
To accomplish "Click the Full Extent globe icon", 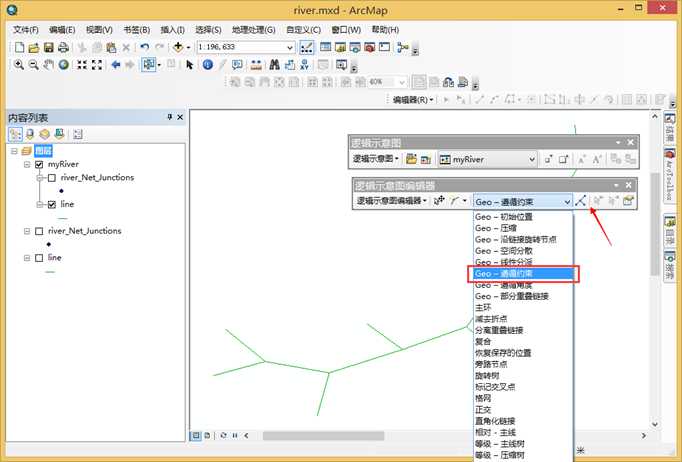I will [x=63, y=65].
